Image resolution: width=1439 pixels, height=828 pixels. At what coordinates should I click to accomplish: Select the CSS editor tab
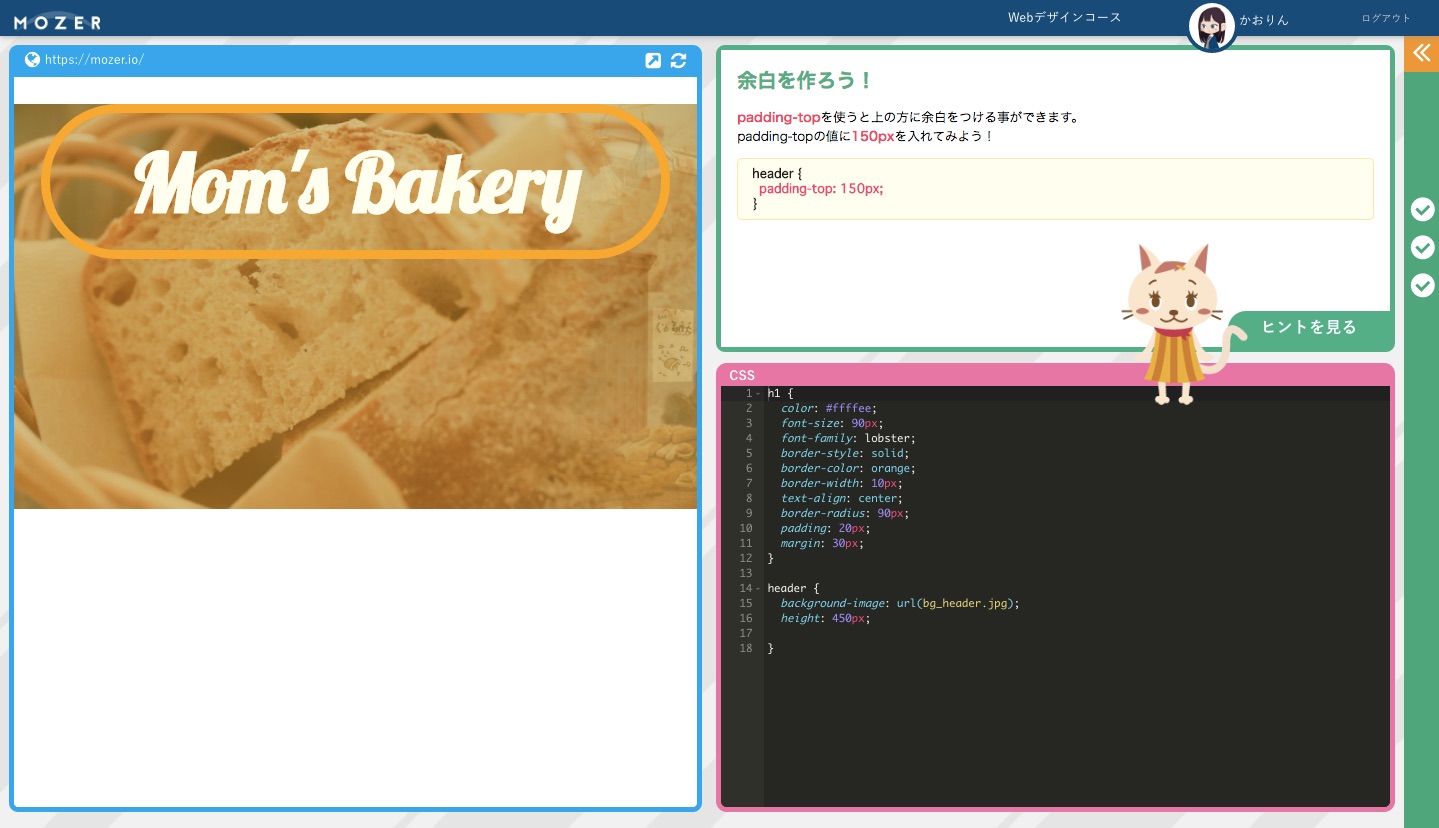(x=742, y=375)
